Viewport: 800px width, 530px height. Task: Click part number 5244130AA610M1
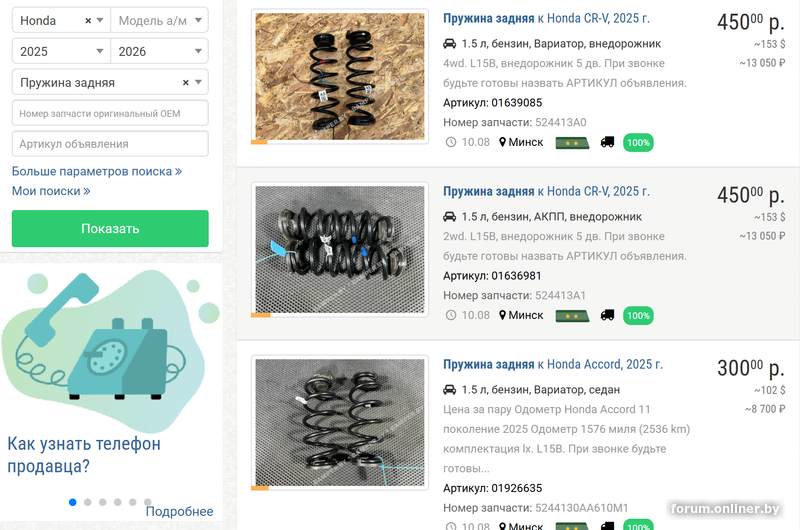582,508
